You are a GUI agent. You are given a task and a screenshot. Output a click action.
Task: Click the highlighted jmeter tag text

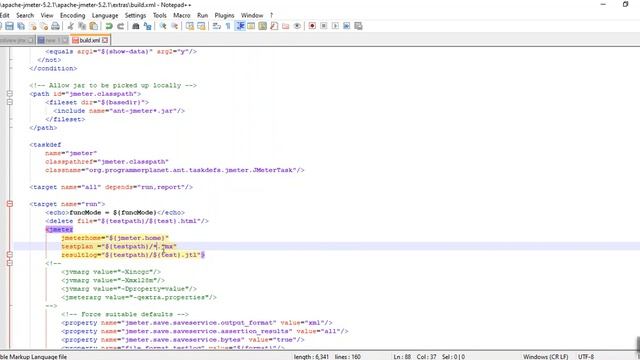(x=59, y=229)
